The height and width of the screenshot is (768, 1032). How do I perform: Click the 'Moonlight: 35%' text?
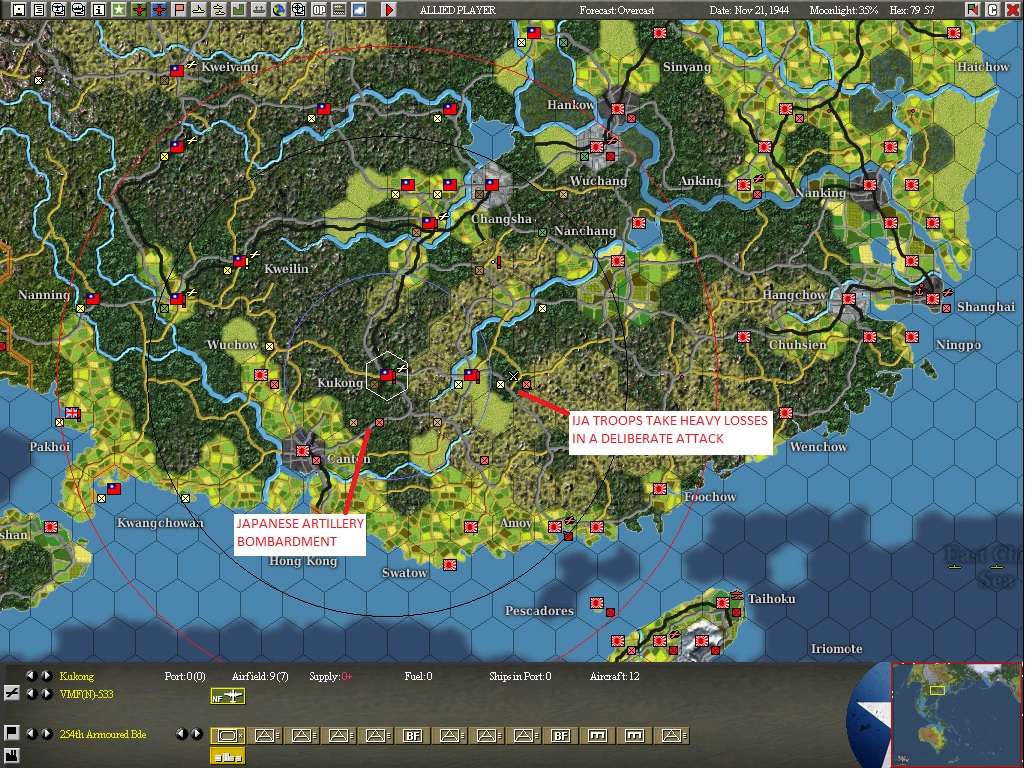coord(844,10)
